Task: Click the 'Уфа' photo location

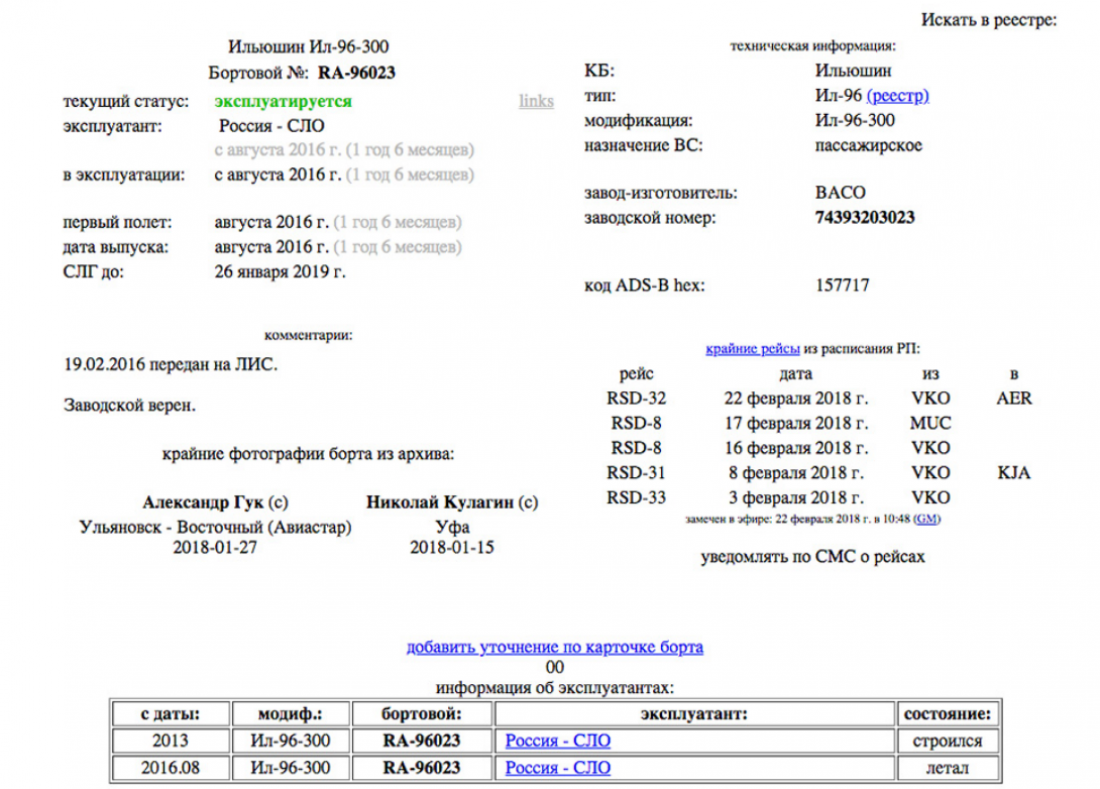Action: [452, 527]
